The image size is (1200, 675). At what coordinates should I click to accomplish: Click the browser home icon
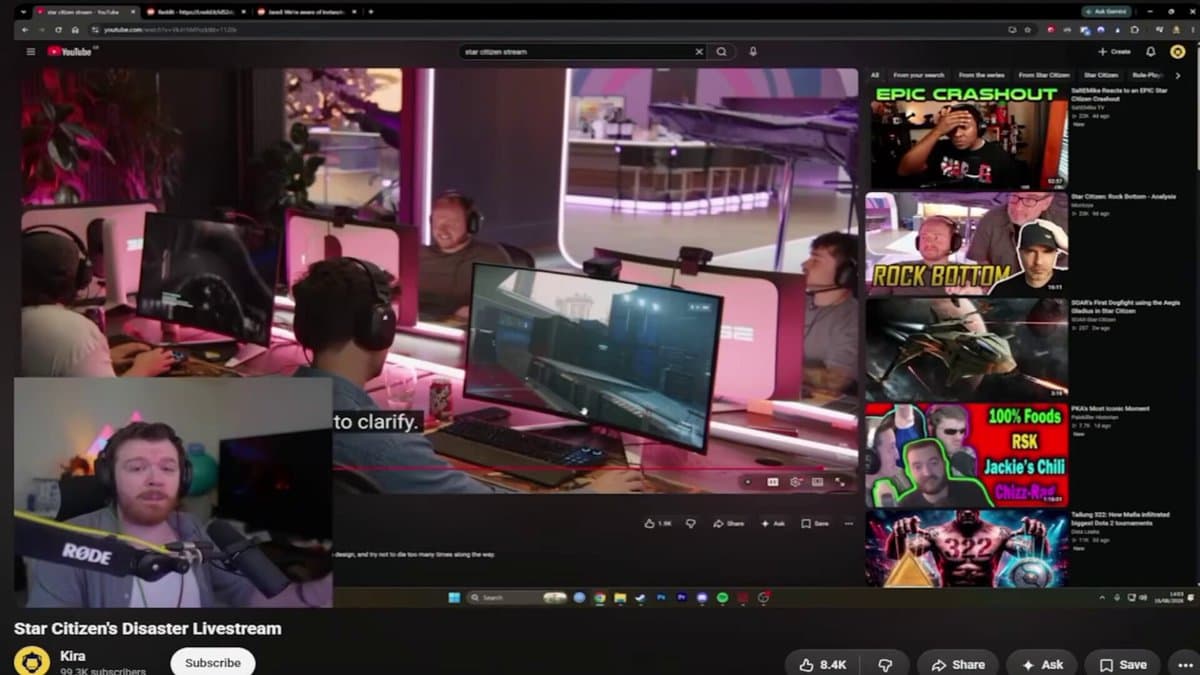(x=75, y=30)
